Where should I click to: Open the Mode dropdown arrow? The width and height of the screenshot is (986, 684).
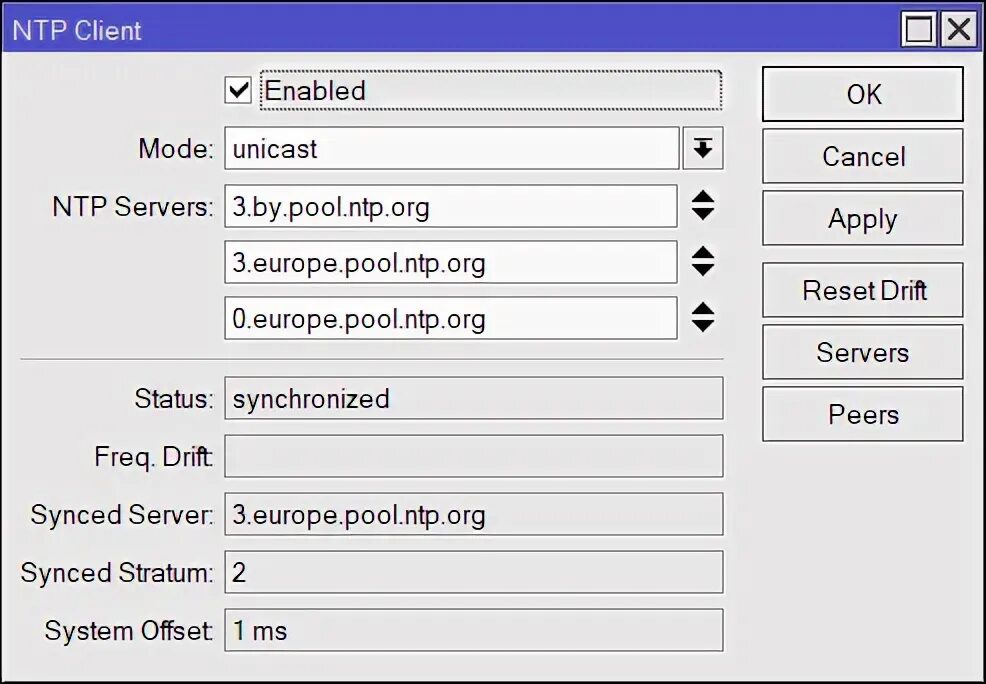tap(703, 148)
